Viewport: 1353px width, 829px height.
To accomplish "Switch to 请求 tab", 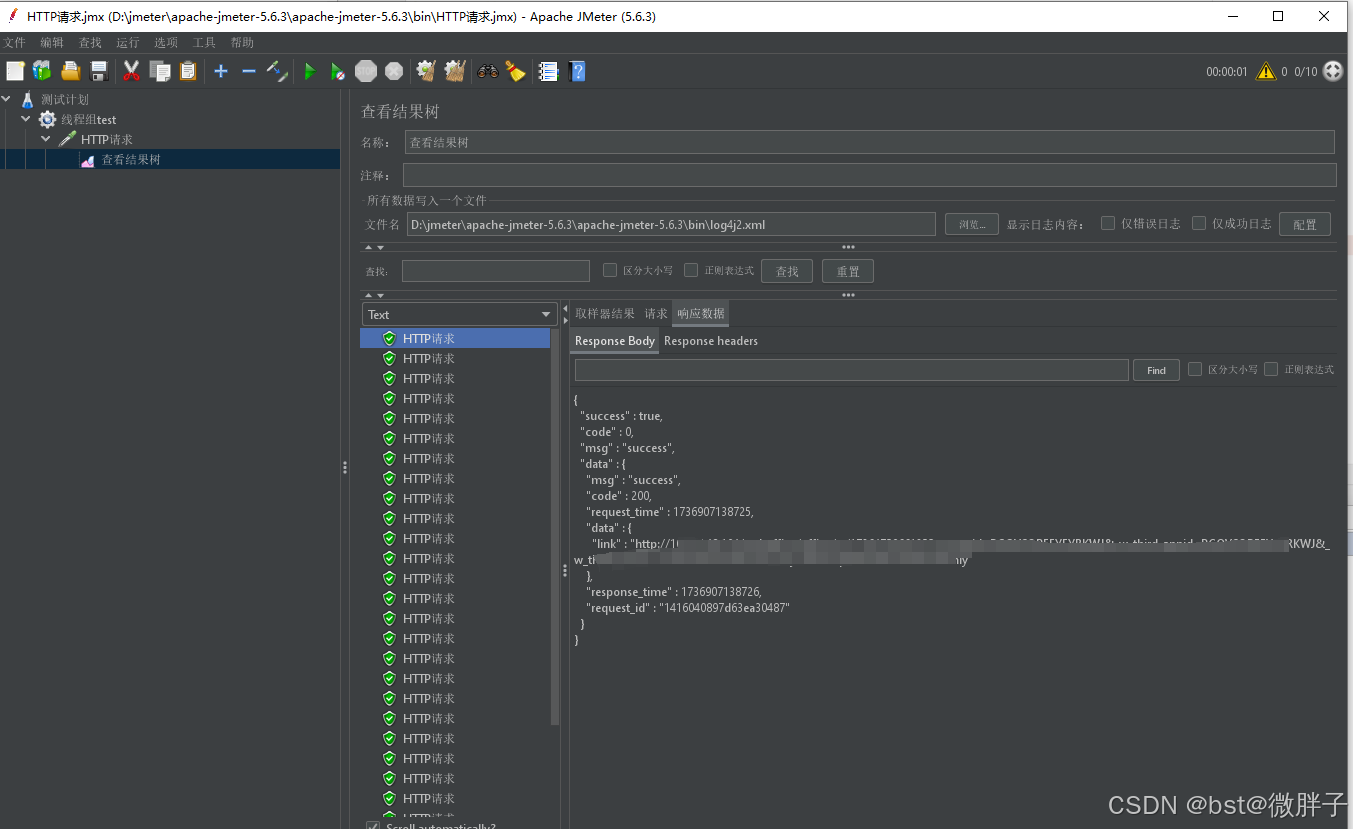I will click(656, 314).
